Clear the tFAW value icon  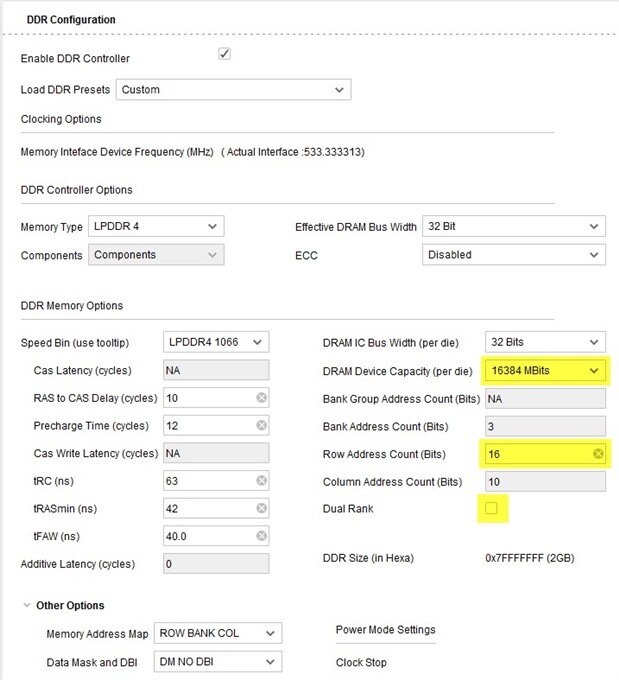(261, 536)
